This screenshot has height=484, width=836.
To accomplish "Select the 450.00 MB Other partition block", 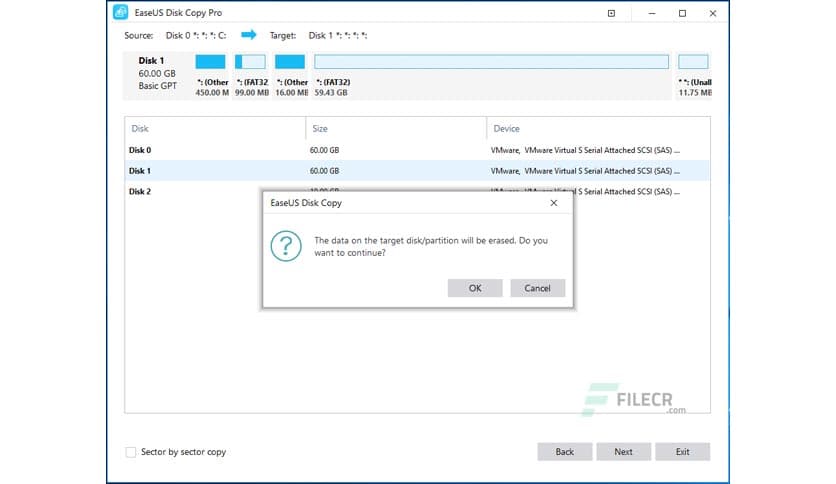I will (x=210, y=62).
